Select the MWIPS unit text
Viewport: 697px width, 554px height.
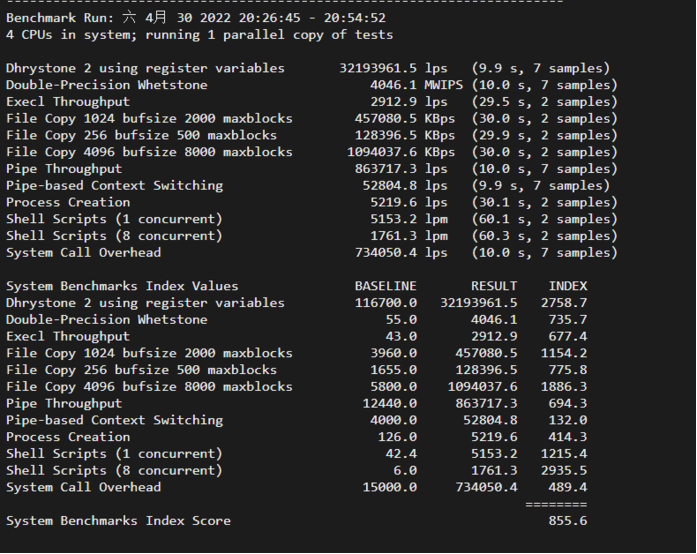[x=444, y=85]
